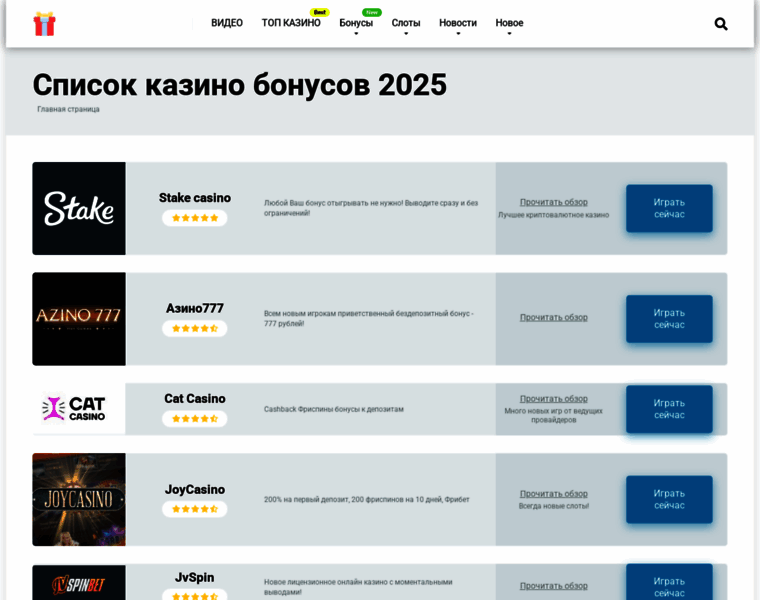
Task: Expand the Бонусы dropdown menu
Action: (x=356, y=23)
